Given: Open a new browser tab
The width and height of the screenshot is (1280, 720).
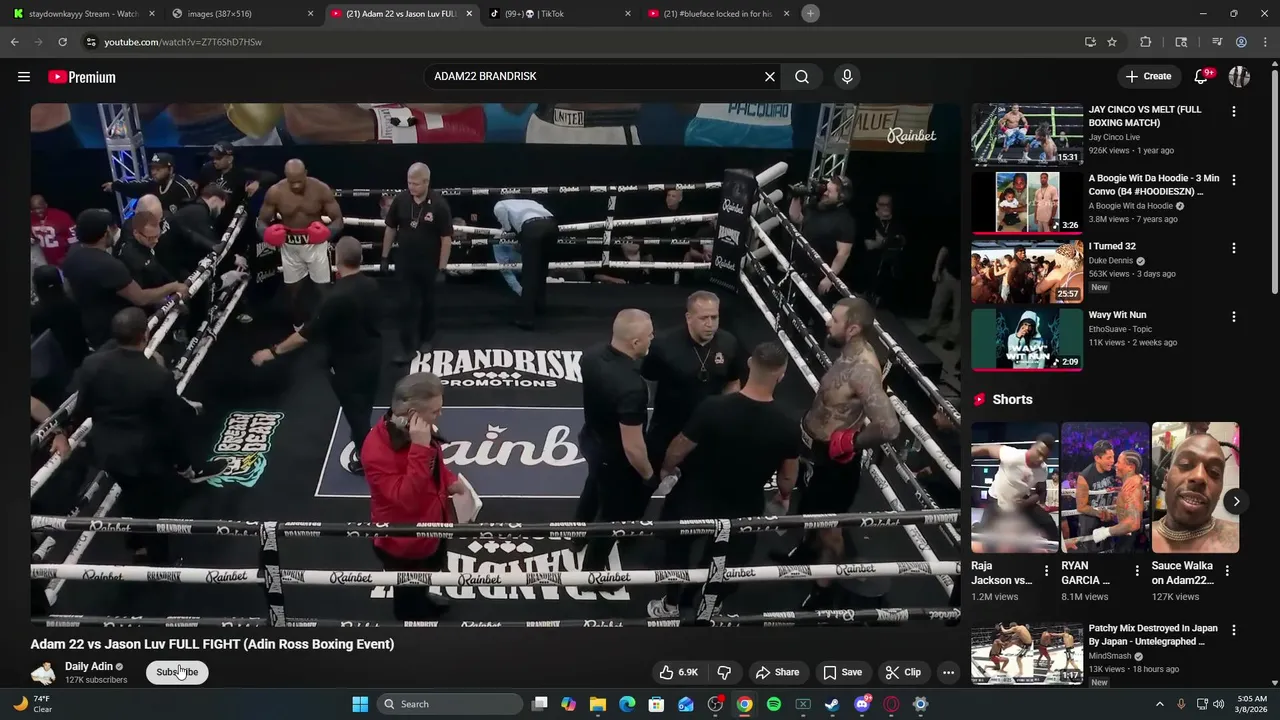Looking at the screenshot, I should pyautogui.click(x=811, y=14).
